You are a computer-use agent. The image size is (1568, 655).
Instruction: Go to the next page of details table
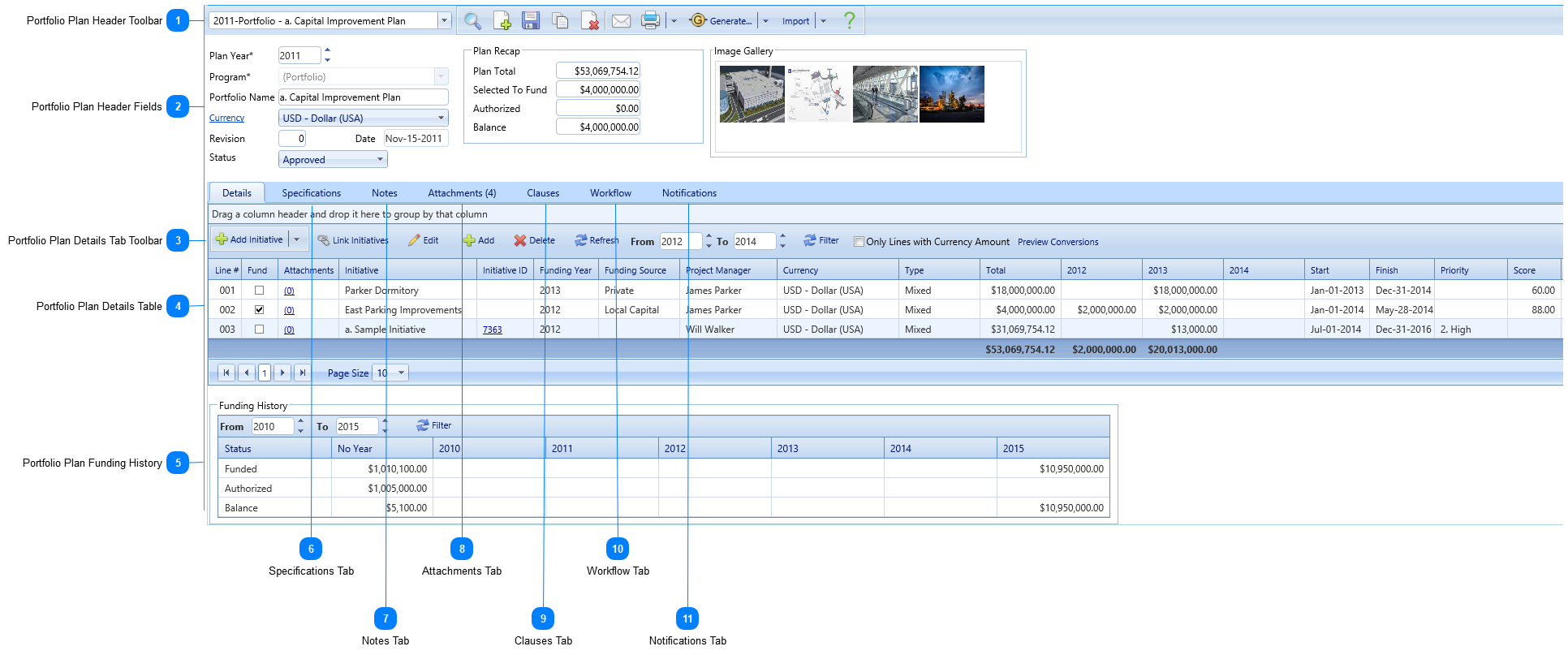pyautogui.click(x=282, y=373)
